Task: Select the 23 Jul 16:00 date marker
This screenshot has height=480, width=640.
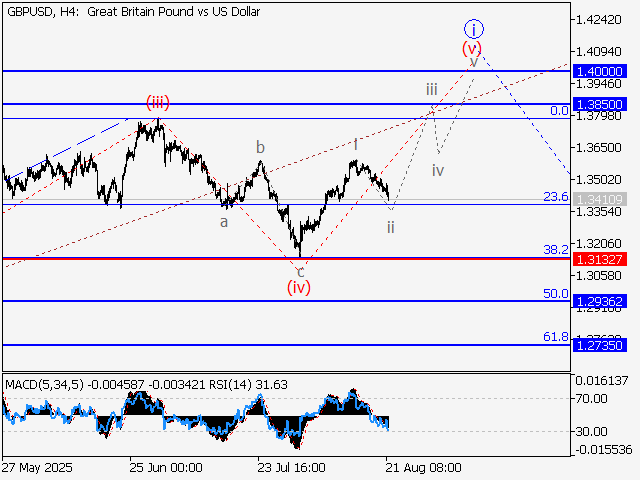Action: (290, 467)
